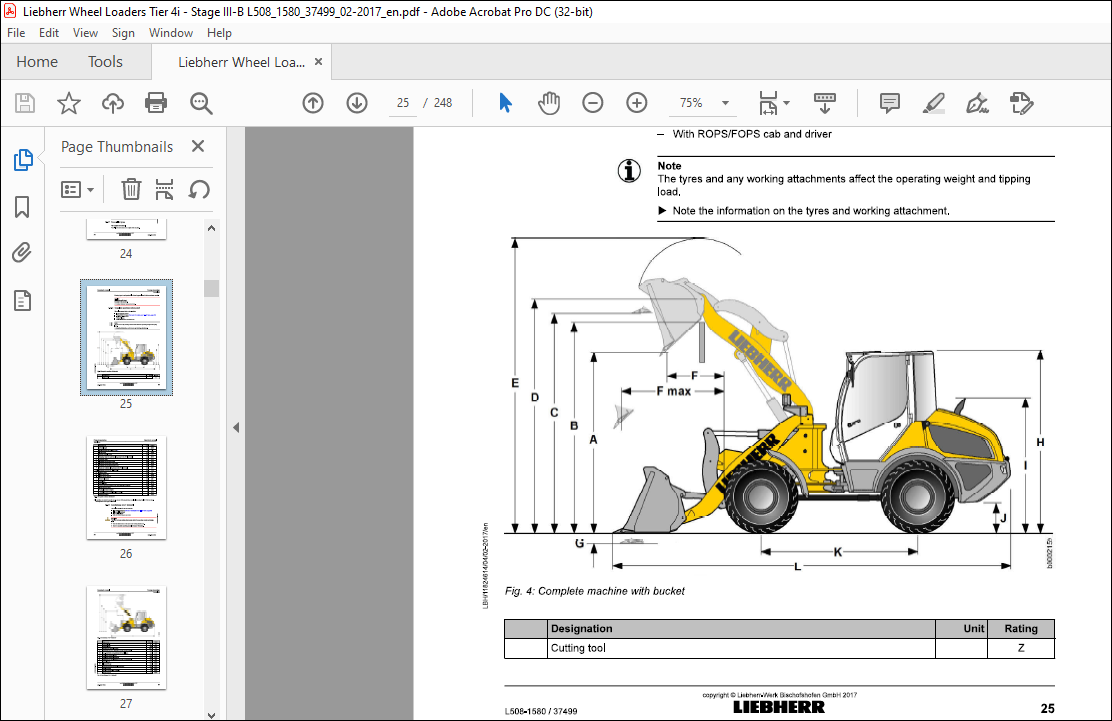1112x721 pixels.
Task: Open the thumbnail options dropdown
Action: 77,189
